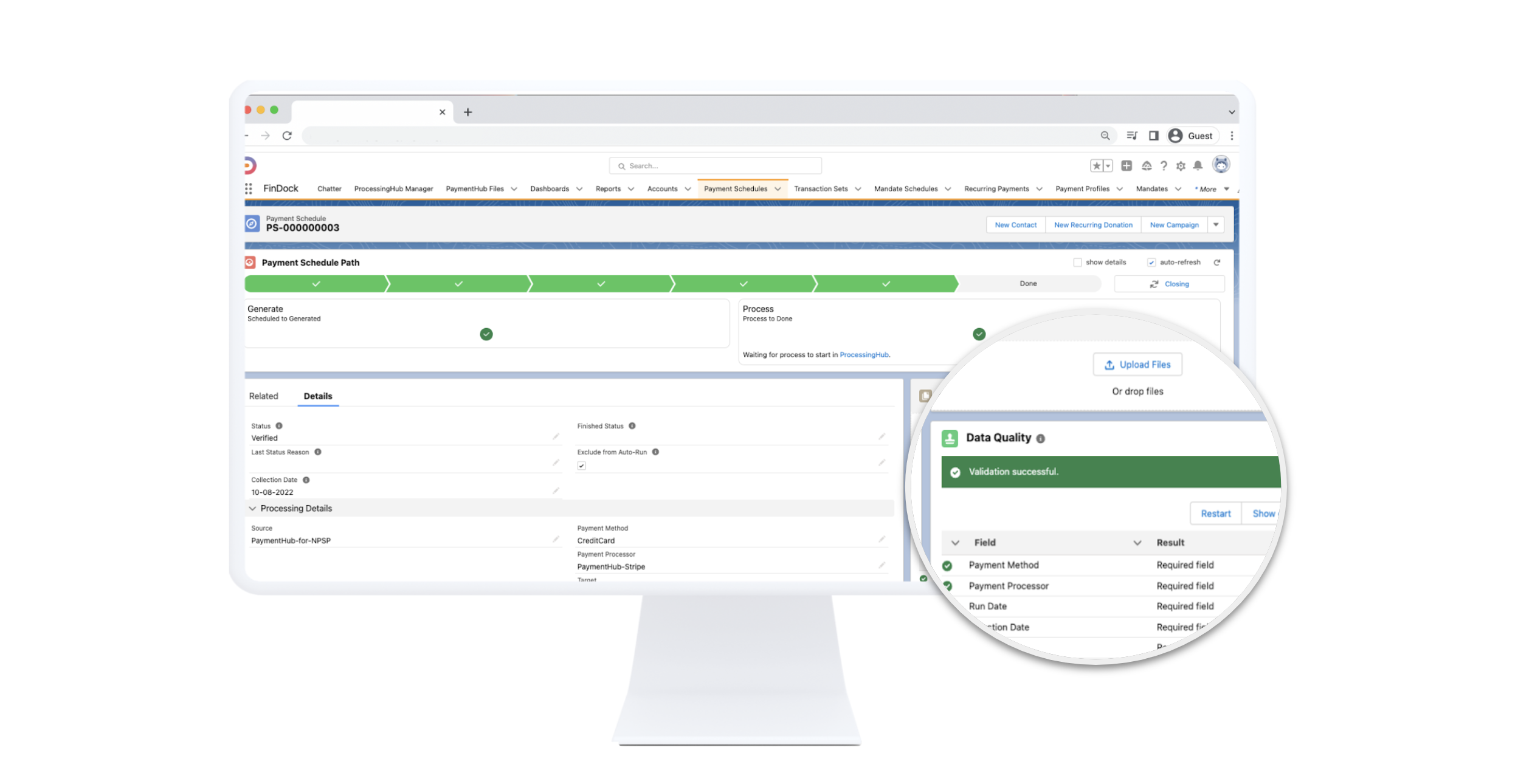
Task: Show Status field info tooltip
Action: [279, 426]
